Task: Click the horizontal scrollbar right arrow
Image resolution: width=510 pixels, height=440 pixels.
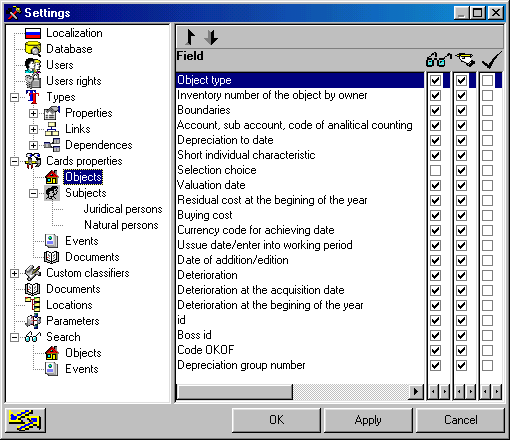Action: pos(415,391)
